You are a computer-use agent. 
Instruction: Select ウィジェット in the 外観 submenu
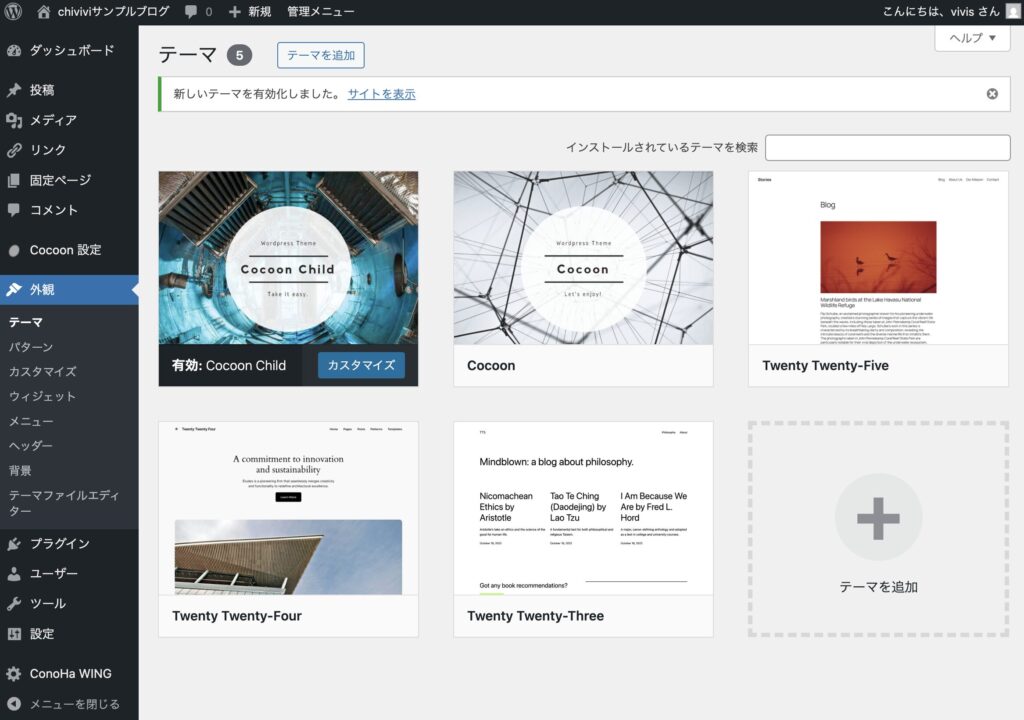pyautogui.click(x=42, y=396)
